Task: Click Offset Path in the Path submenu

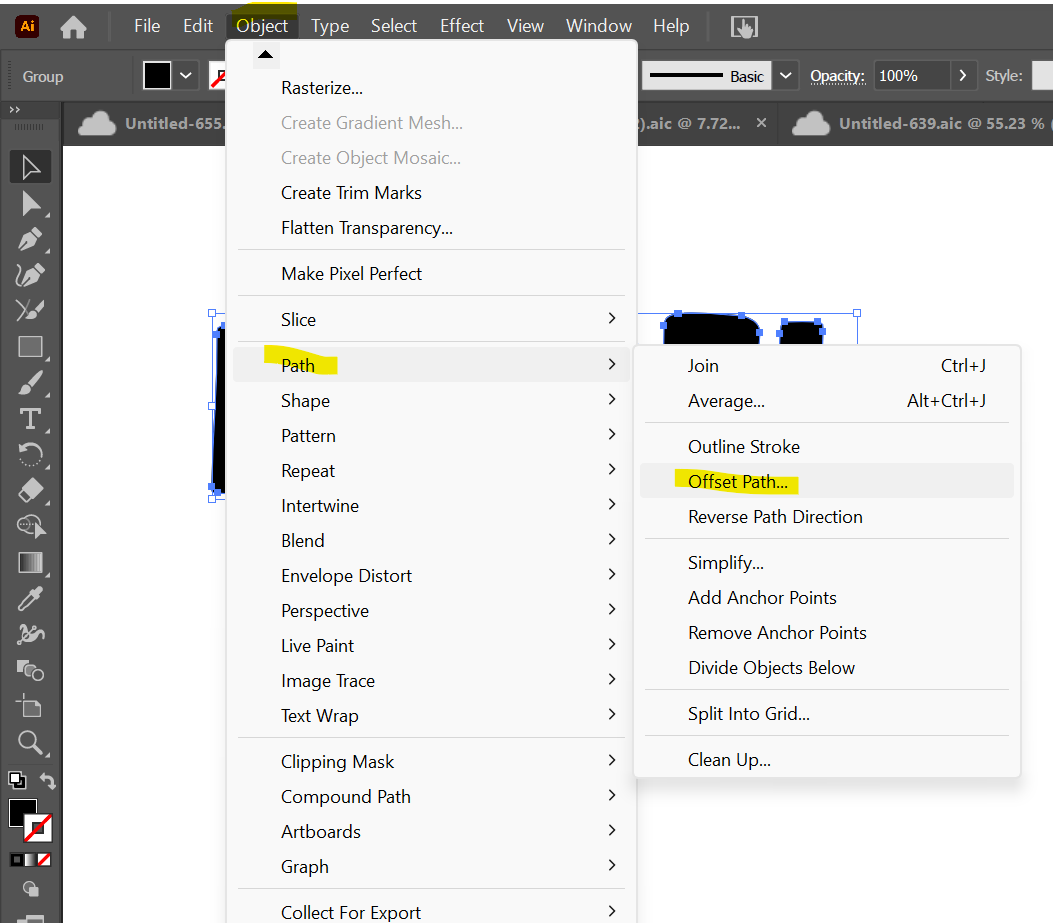Action: 738,482
